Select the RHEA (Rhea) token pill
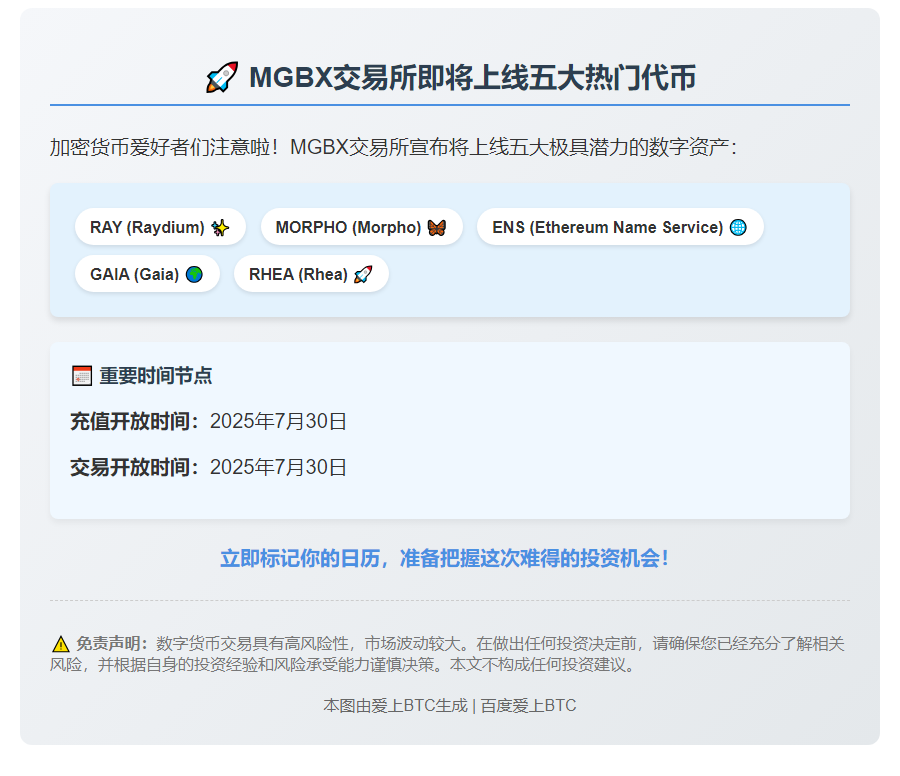 pyautogui.click(x=311, y=274)
